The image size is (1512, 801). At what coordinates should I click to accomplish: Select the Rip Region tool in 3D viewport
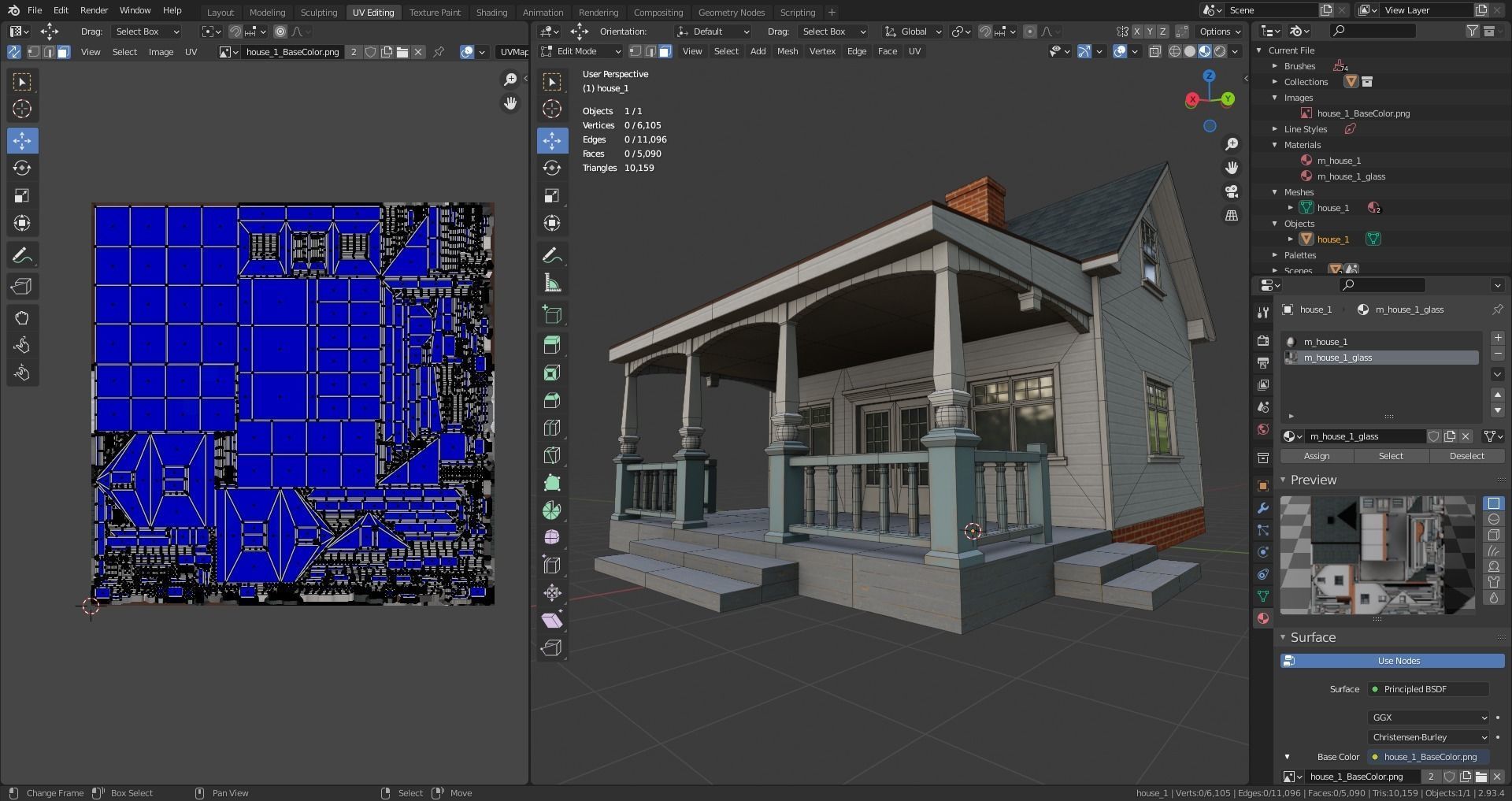coord(552,647)
